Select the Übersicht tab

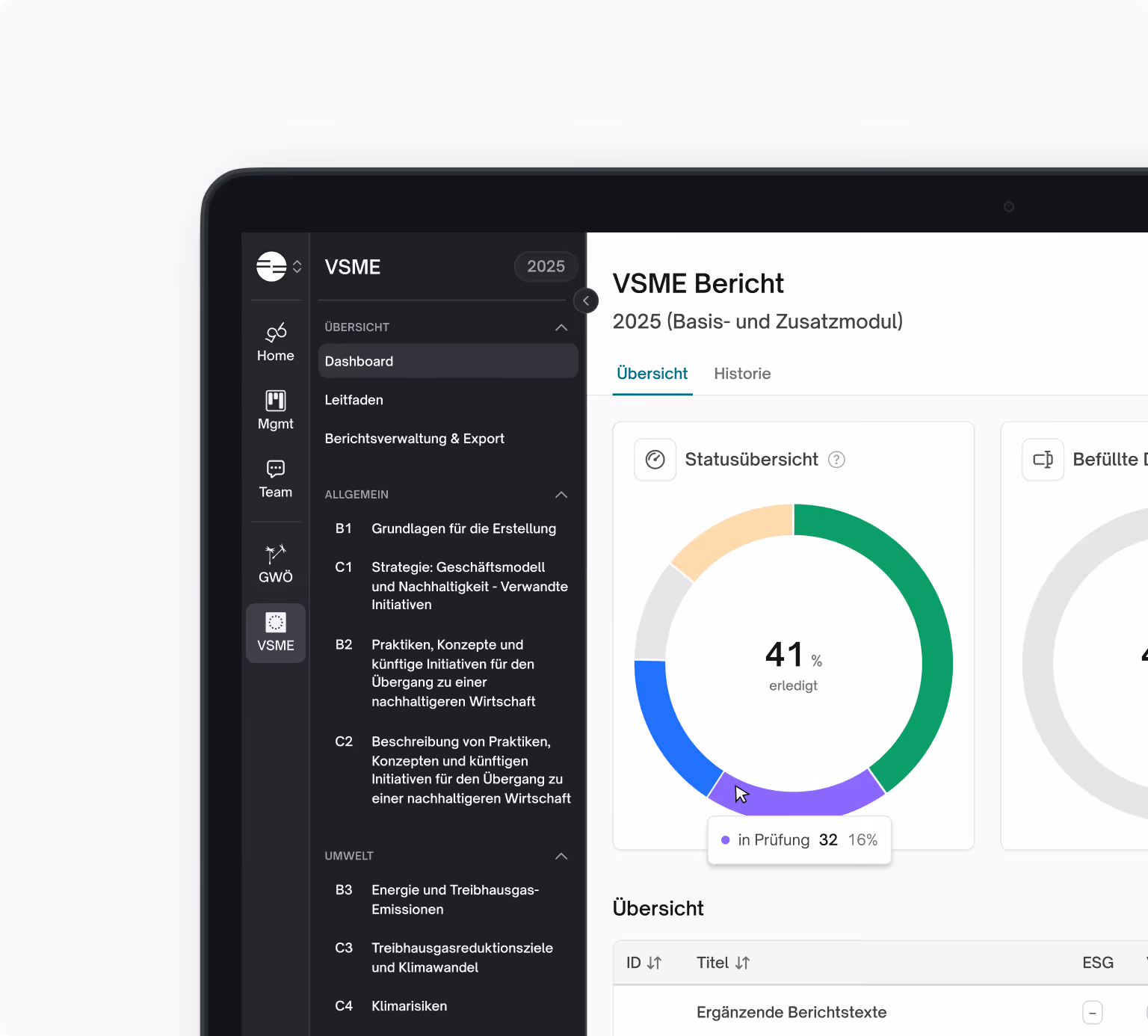click(652, 374)
